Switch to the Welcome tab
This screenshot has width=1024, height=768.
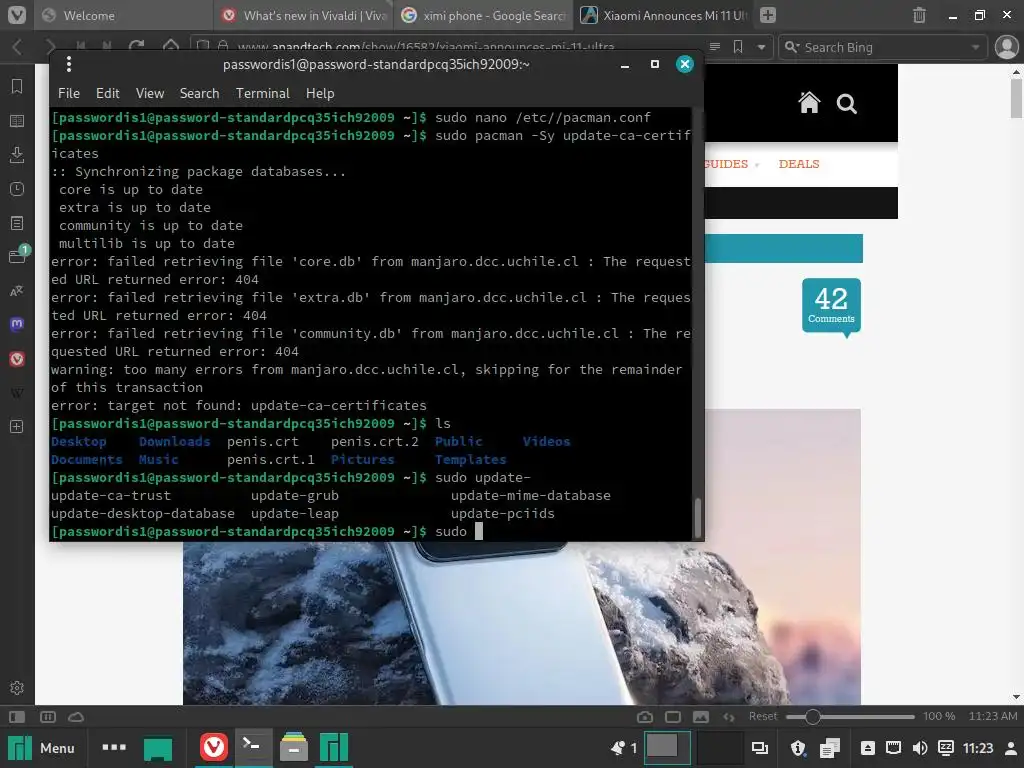tap(123, 15)
